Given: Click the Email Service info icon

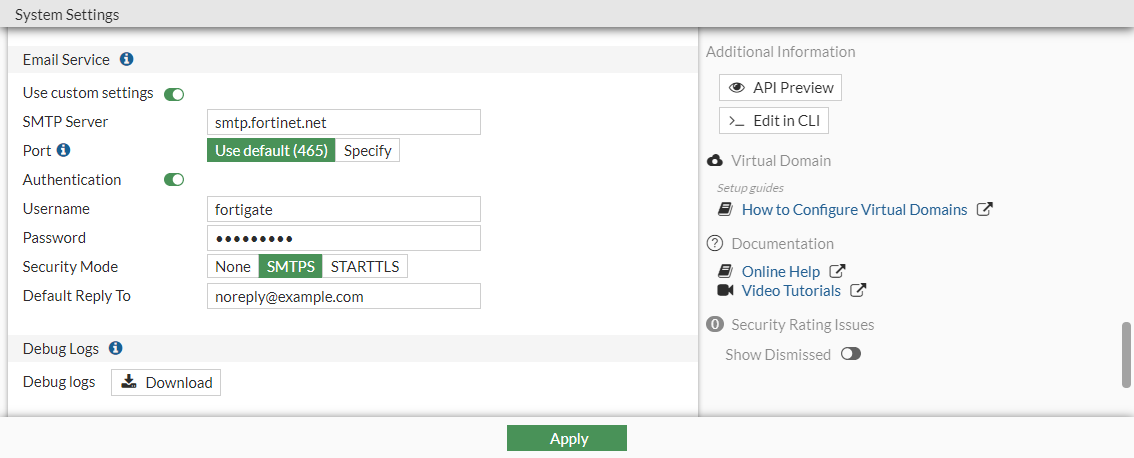Looking at the screenshot, I should click(x=127, y=60).
